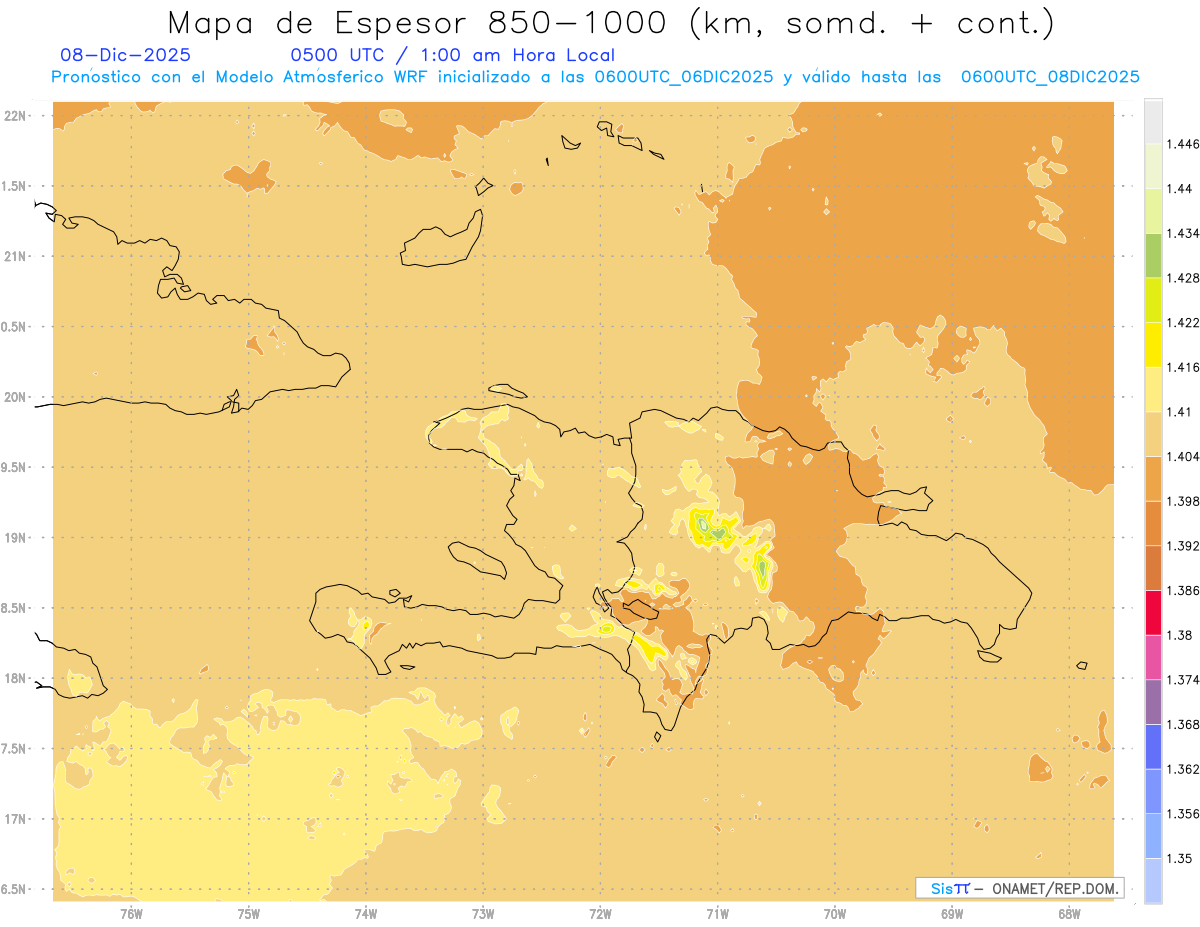Screen dimensions: 1200x927
Task: Click the colorbar value '1.374'
Action: coord(1183,680)
